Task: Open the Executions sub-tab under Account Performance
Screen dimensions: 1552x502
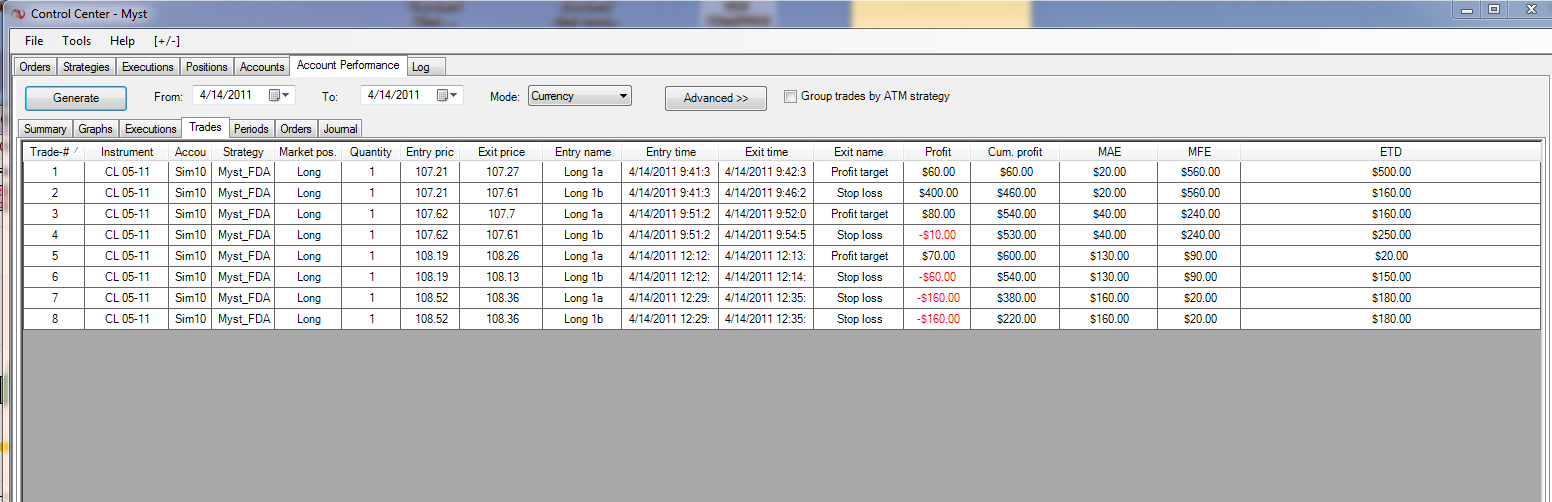Action: (151, 129)
